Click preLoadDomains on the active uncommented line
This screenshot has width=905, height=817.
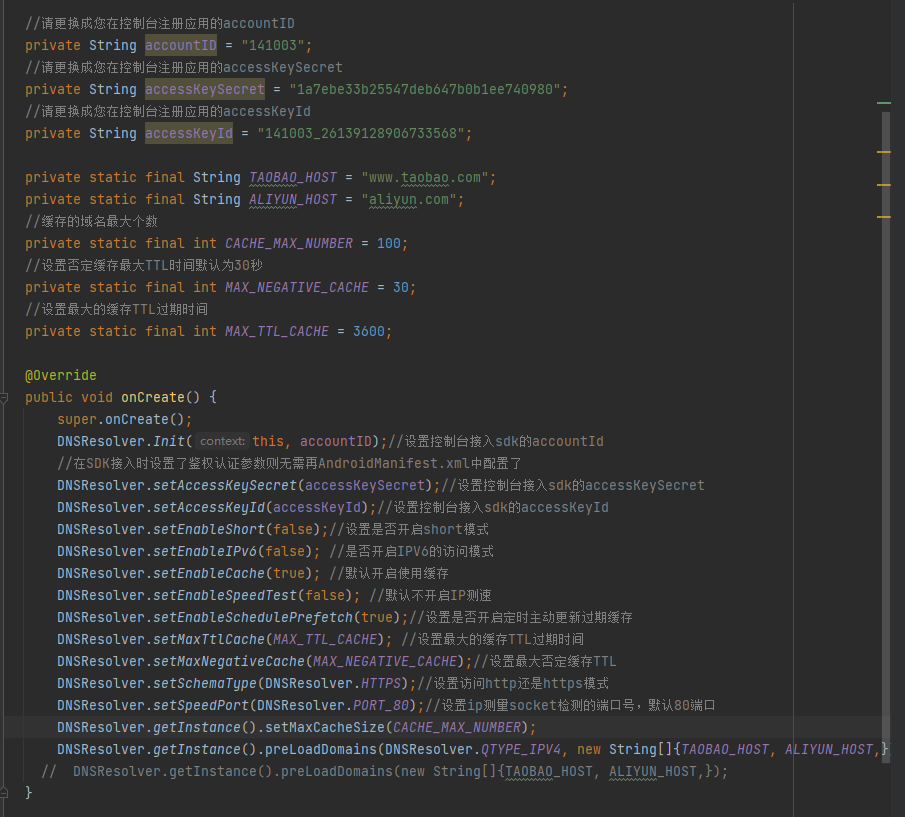point(321,749)
